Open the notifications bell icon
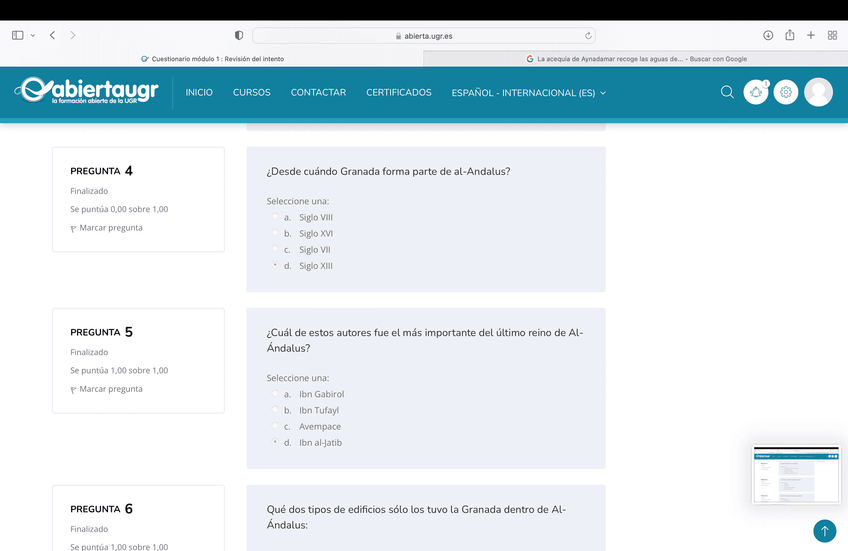This screenshot has height=551, width=848. (756, 92)
